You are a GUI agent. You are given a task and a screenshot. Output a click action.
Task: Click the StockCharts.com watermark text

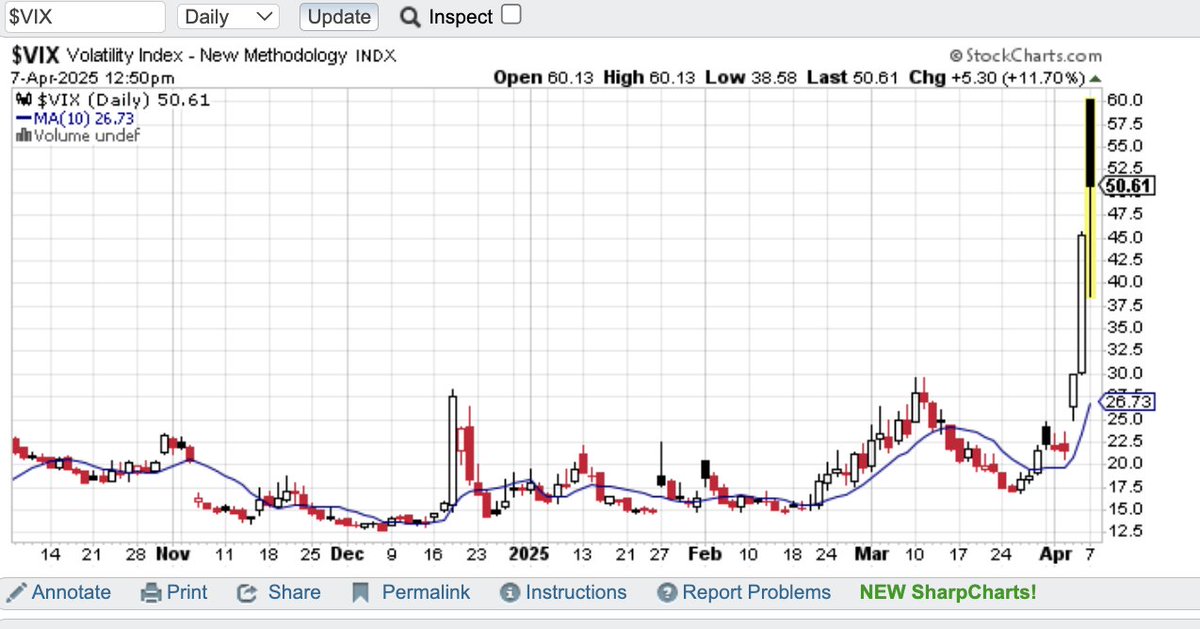pyautogui.click(x=1024, y=56)
